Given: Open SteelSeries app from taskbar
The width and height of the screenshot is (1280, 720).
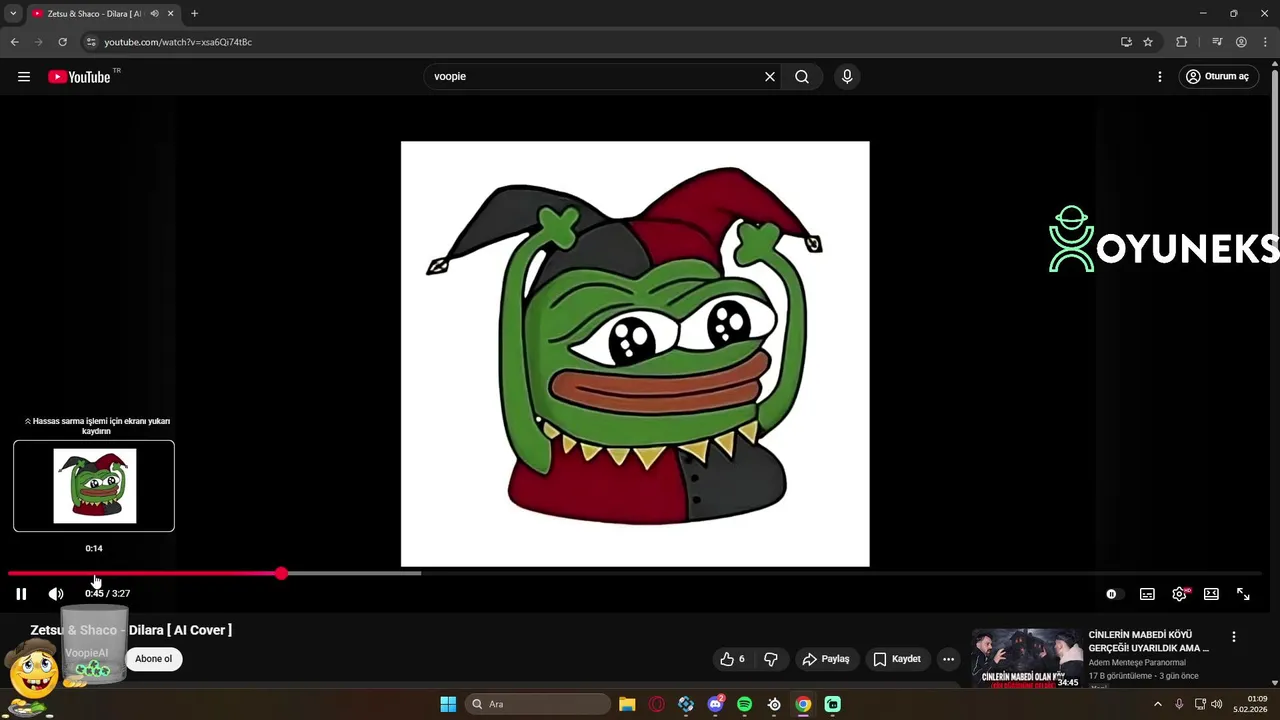Looking at the screenshot, I should click(x=774, y=704).
